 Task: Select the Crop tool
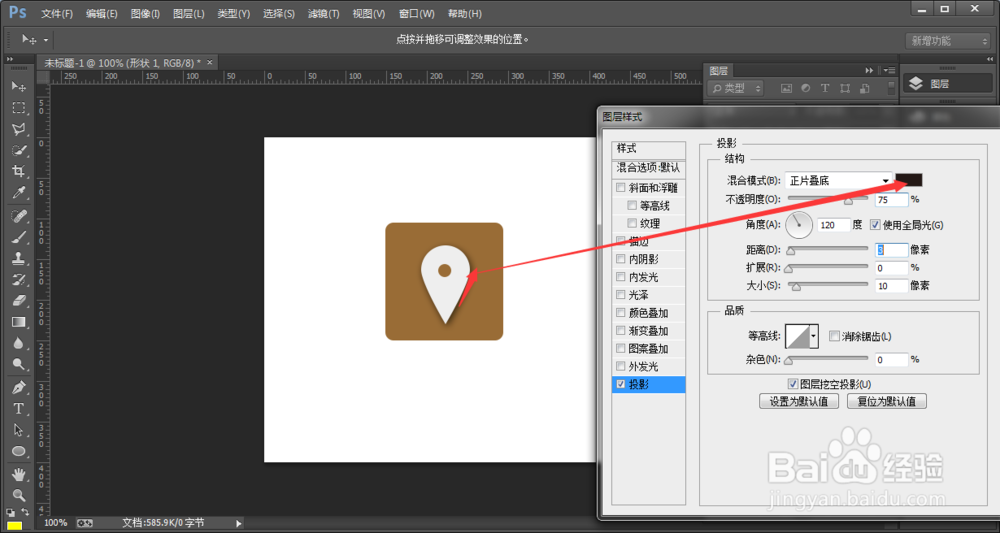tap(18, 171)
